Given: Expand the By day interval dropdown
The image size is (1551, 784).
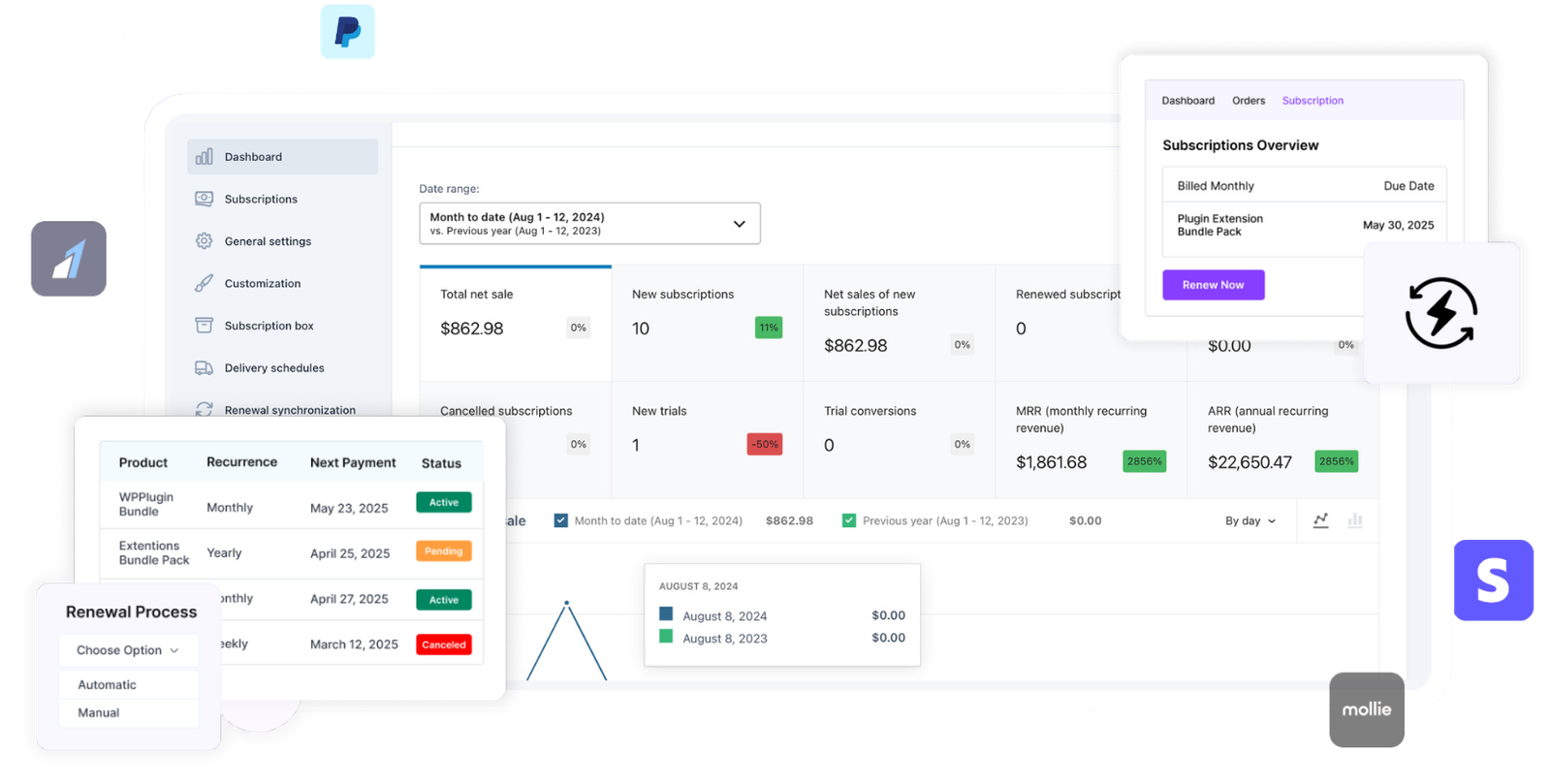Looking at the screenshot, I should (1250, 521).
